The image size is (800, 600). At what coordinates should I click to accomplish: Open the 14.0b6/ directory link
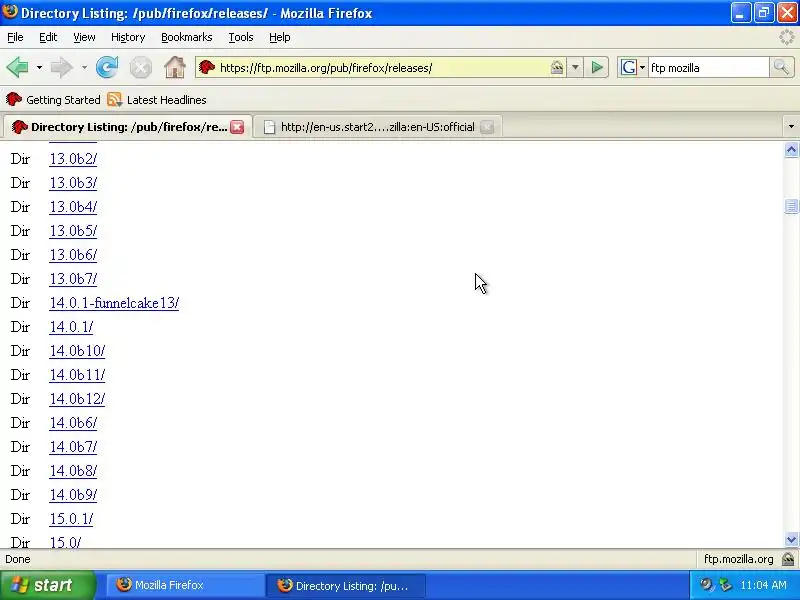coord(73,422)
